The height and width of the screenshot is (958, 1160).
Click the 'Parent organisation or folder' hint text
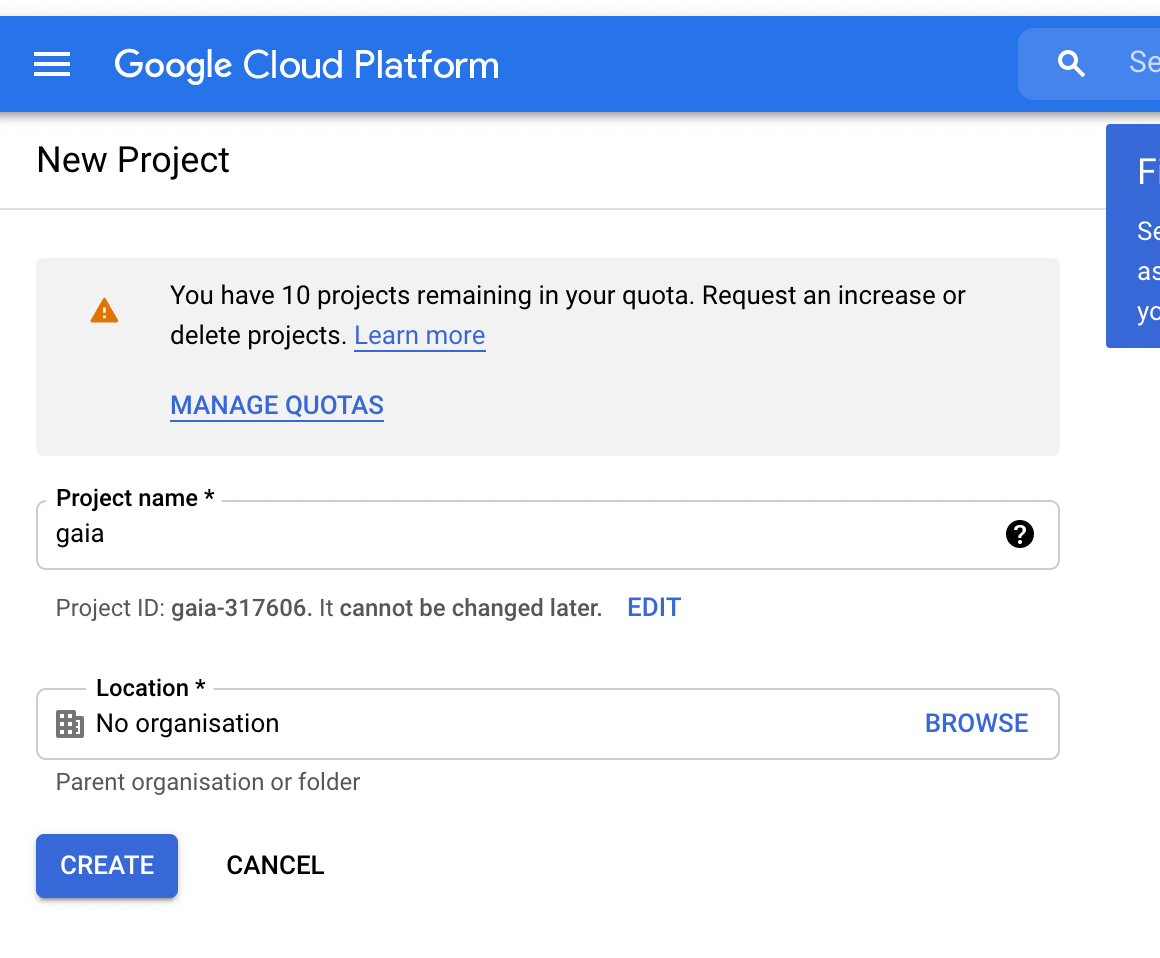click(208, 782)
